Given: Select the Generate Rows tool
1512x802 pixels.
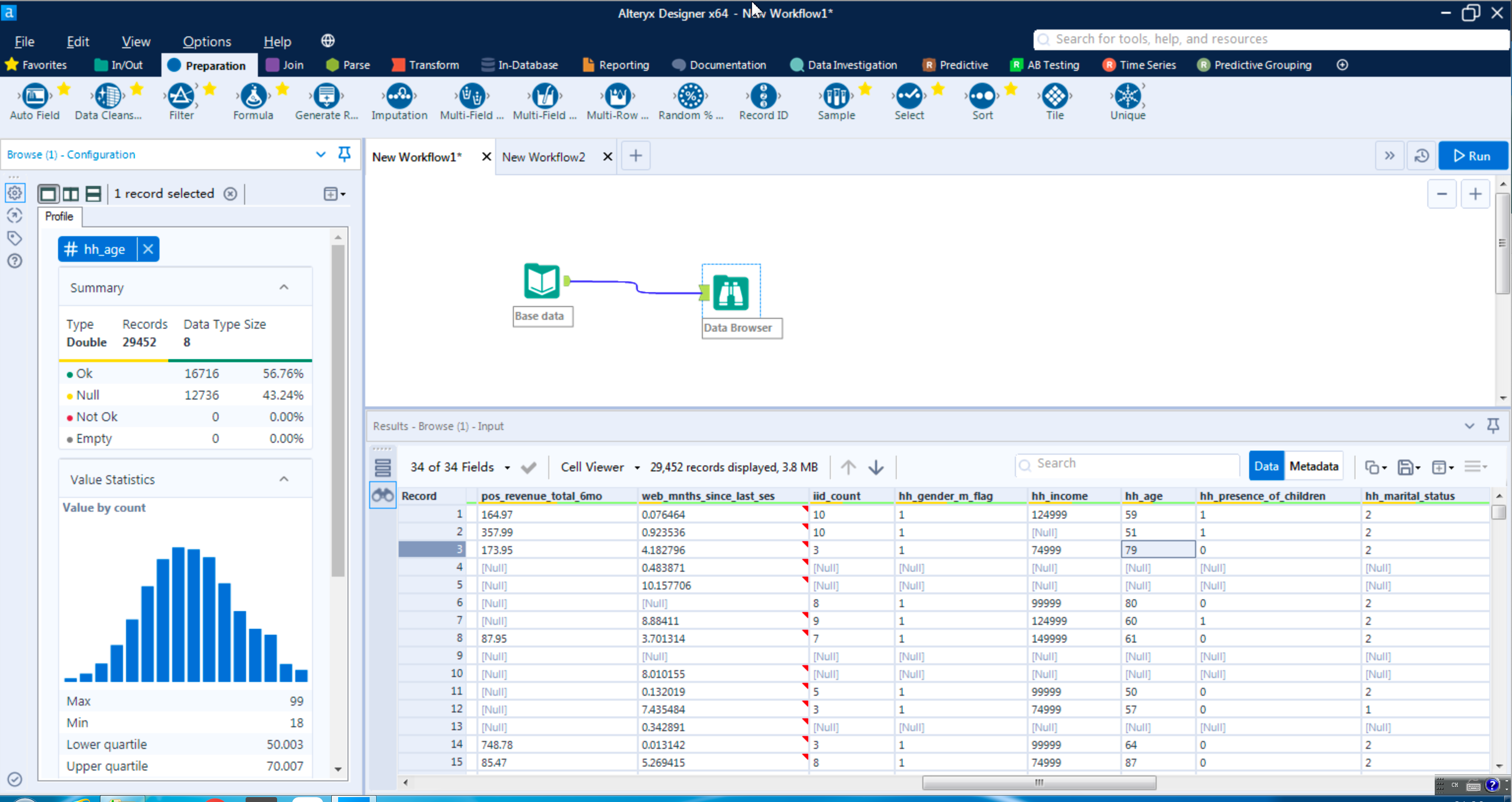Looking at the screenshot, I should click(326, 101).
